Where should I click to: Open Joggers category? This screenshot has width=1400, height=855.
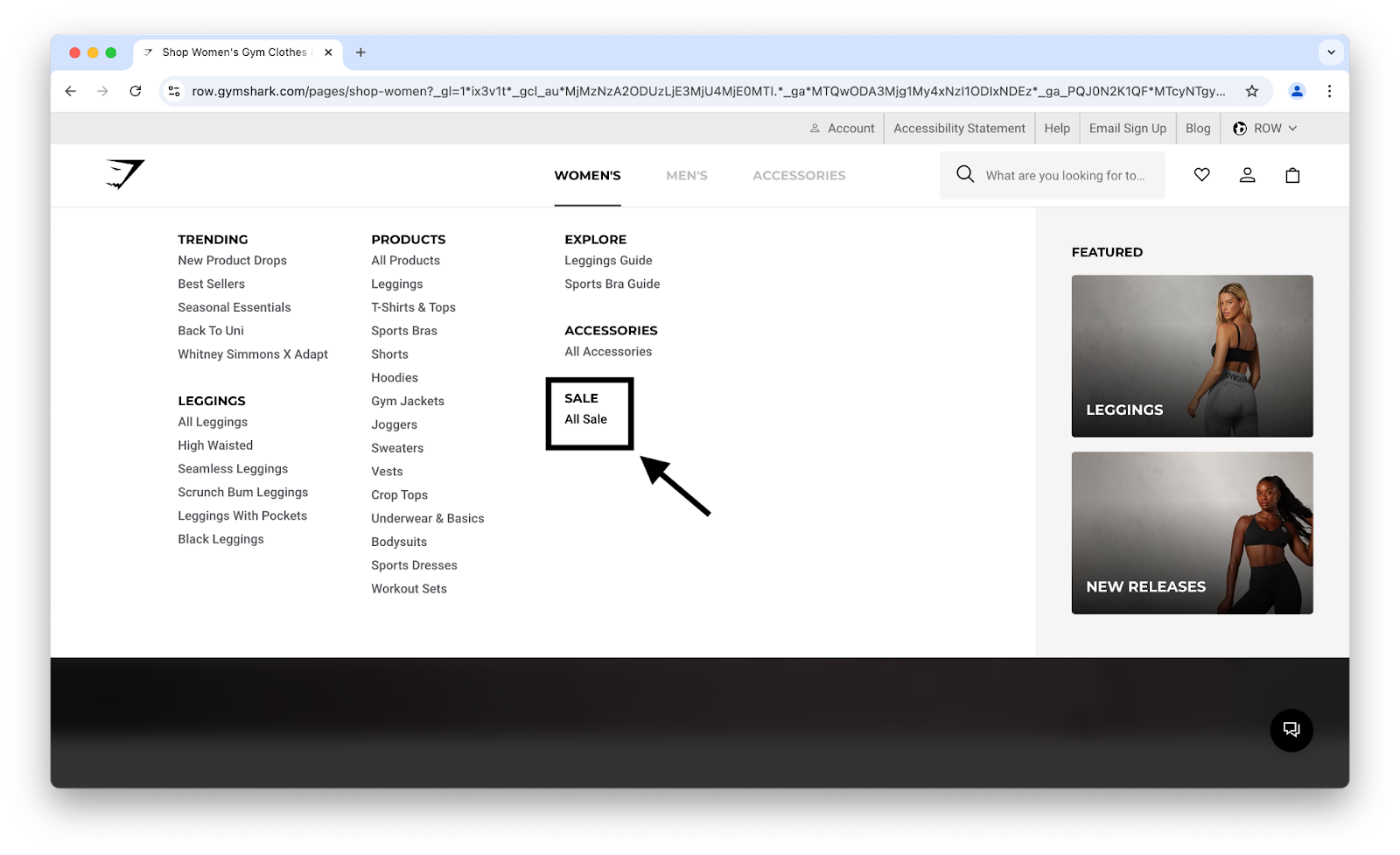click(x=394, y=424)
